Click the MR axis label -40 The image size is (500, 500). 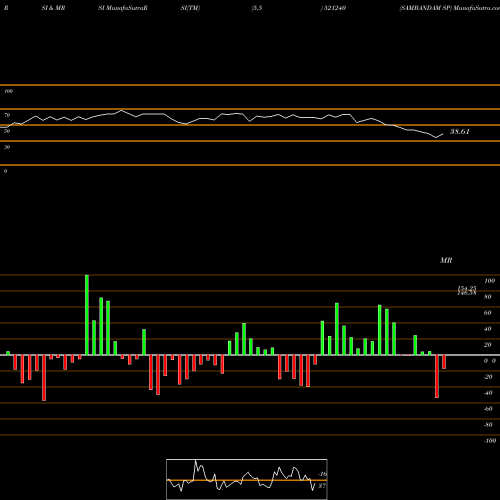[488, 393]
